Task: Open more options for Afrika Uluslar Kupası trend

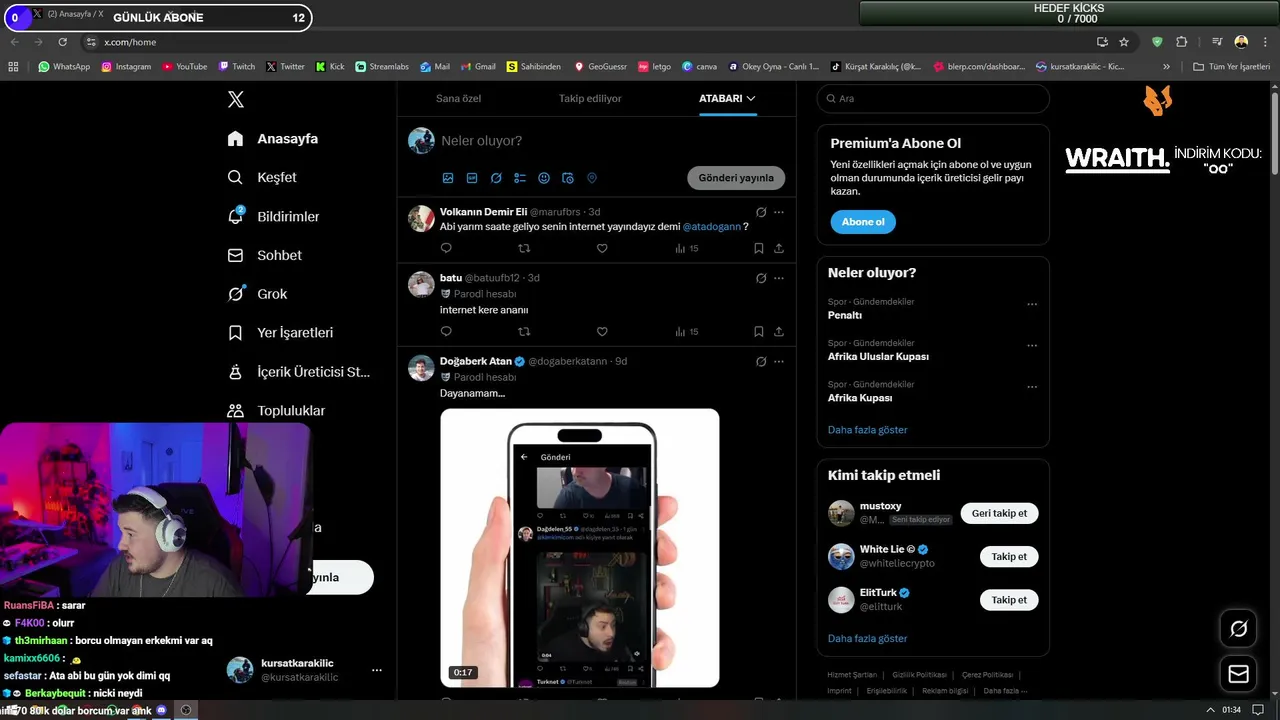Action: 1032,346
